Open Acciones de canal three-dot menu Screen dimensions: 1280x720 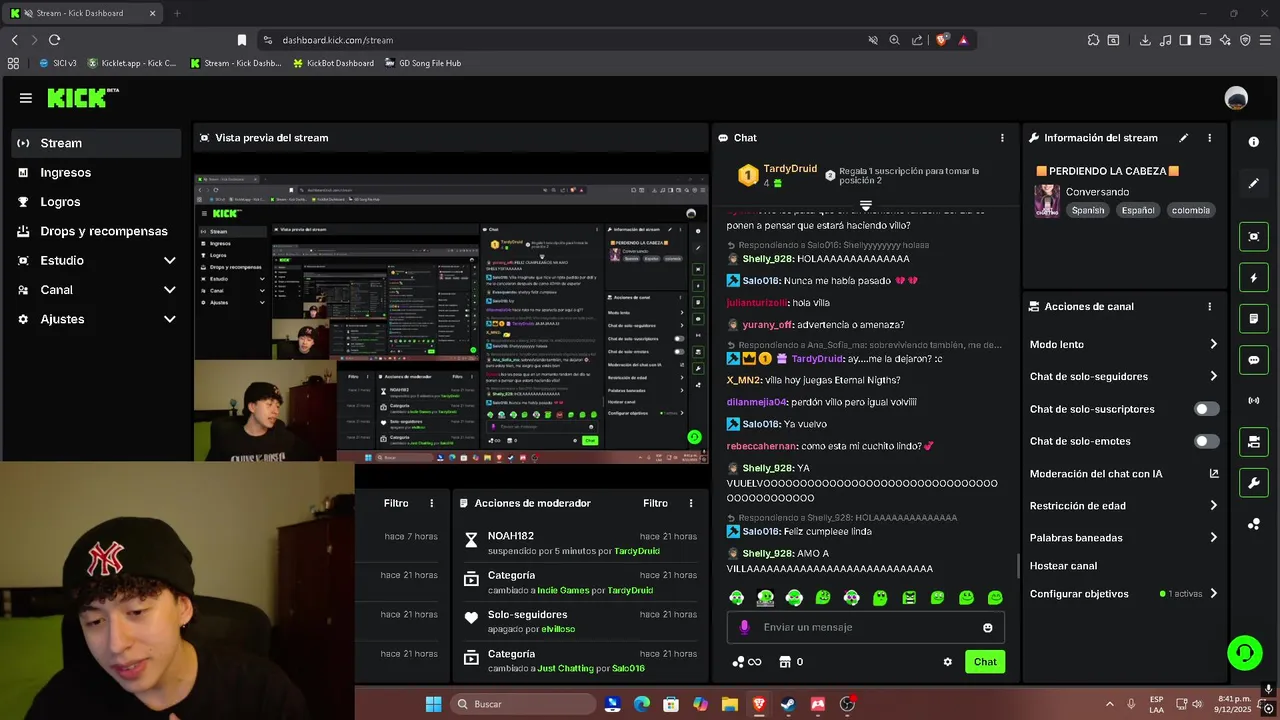1209,307
